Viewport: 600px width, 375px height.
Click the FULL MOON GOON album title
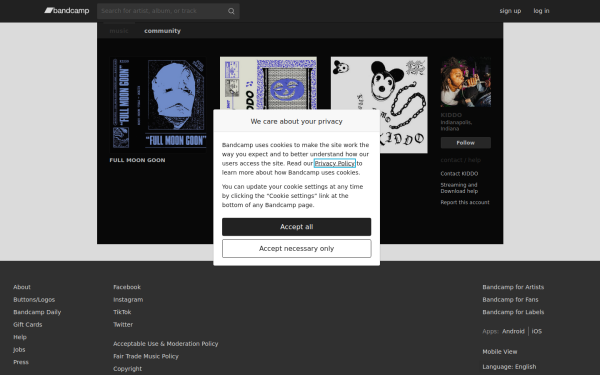(x=137, y=160)
